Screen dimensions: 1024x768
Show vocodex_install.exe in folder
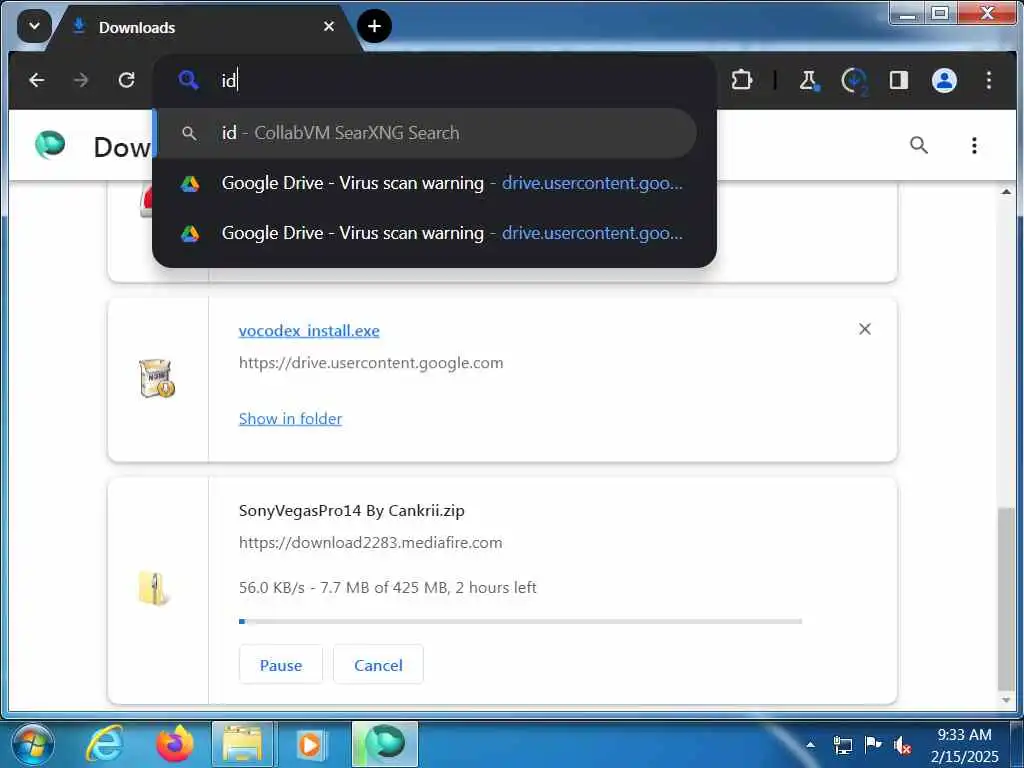[x=290, y=419]
